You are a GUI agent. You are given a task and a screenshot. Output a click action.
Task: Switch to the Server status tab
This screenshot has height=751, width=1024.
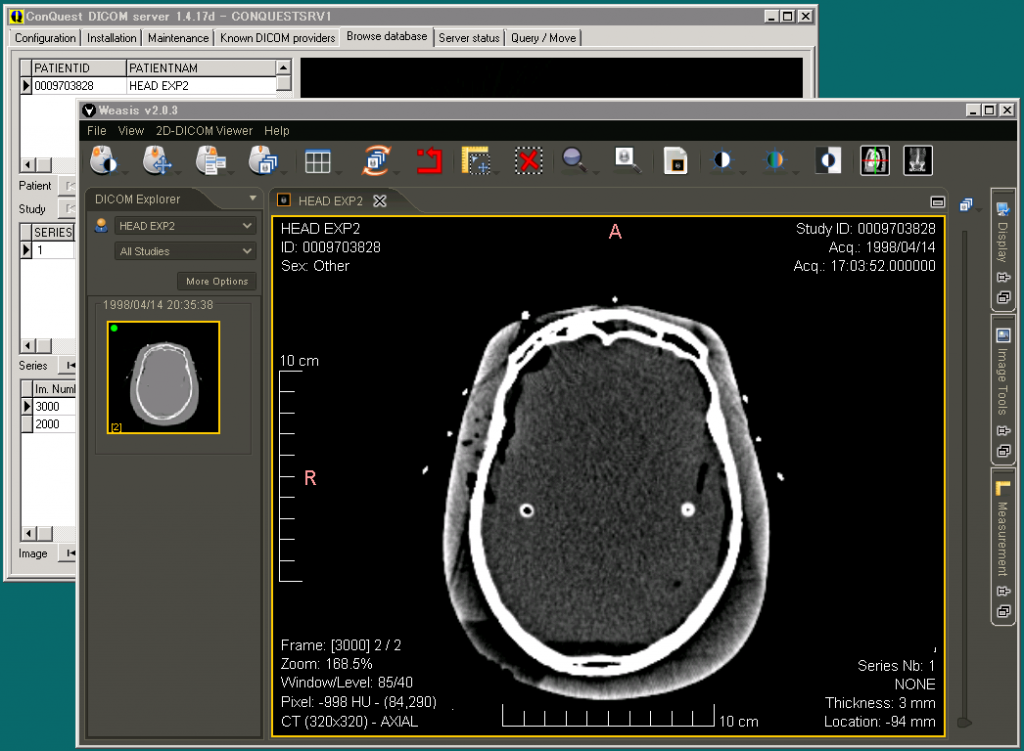coord(469,38)
